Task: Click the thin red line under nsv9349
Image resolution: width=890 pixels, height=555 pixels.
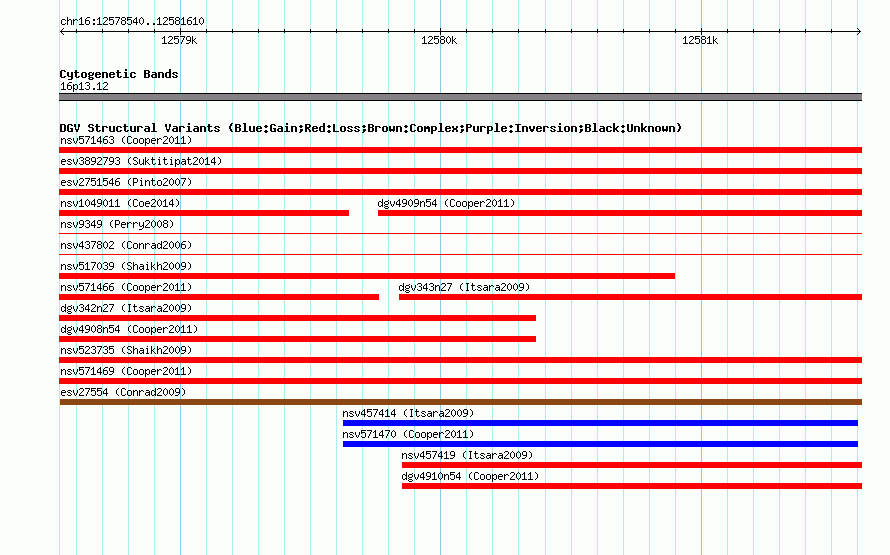Action: click(x=460, y=233)
